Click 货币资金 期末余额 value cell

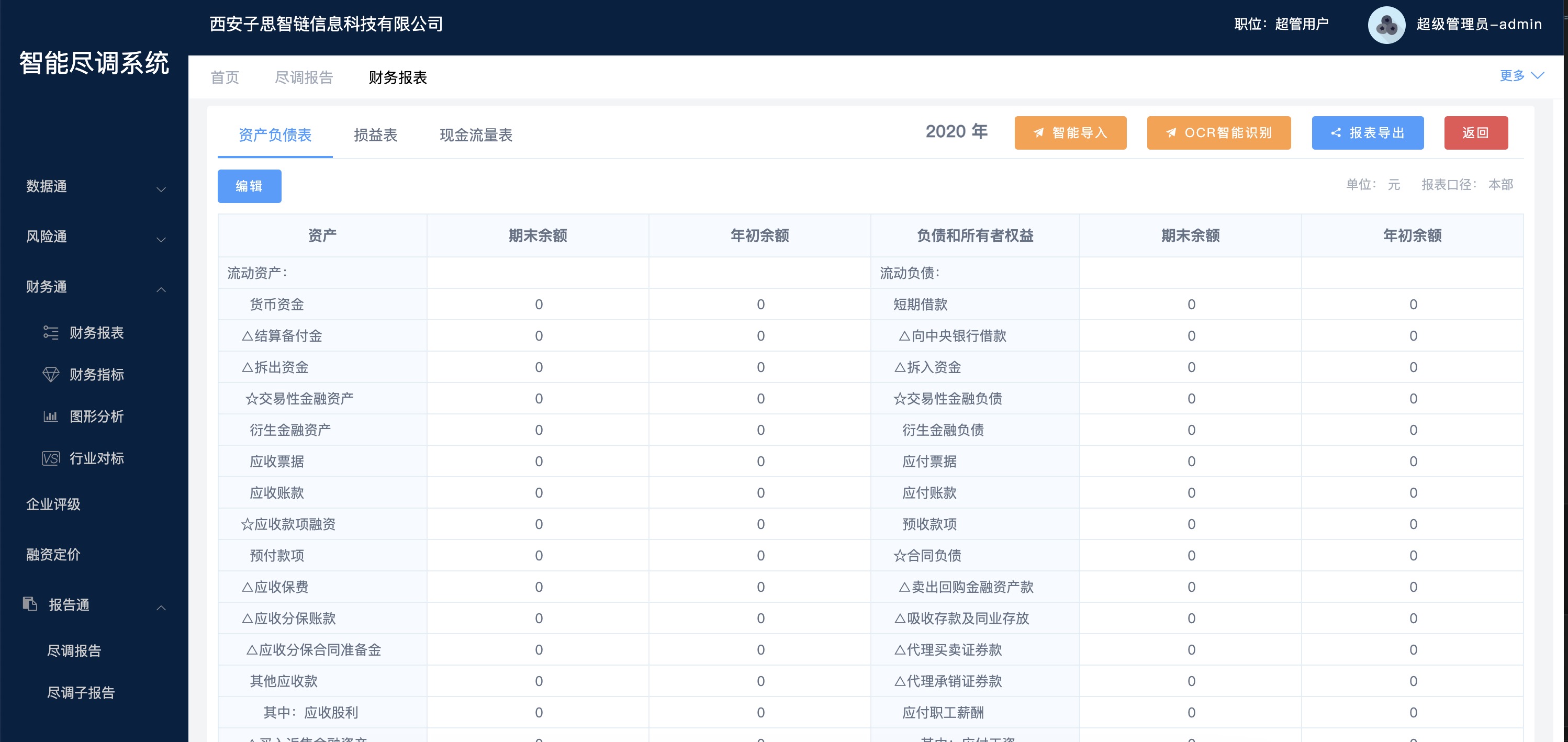tap(538, 305)
